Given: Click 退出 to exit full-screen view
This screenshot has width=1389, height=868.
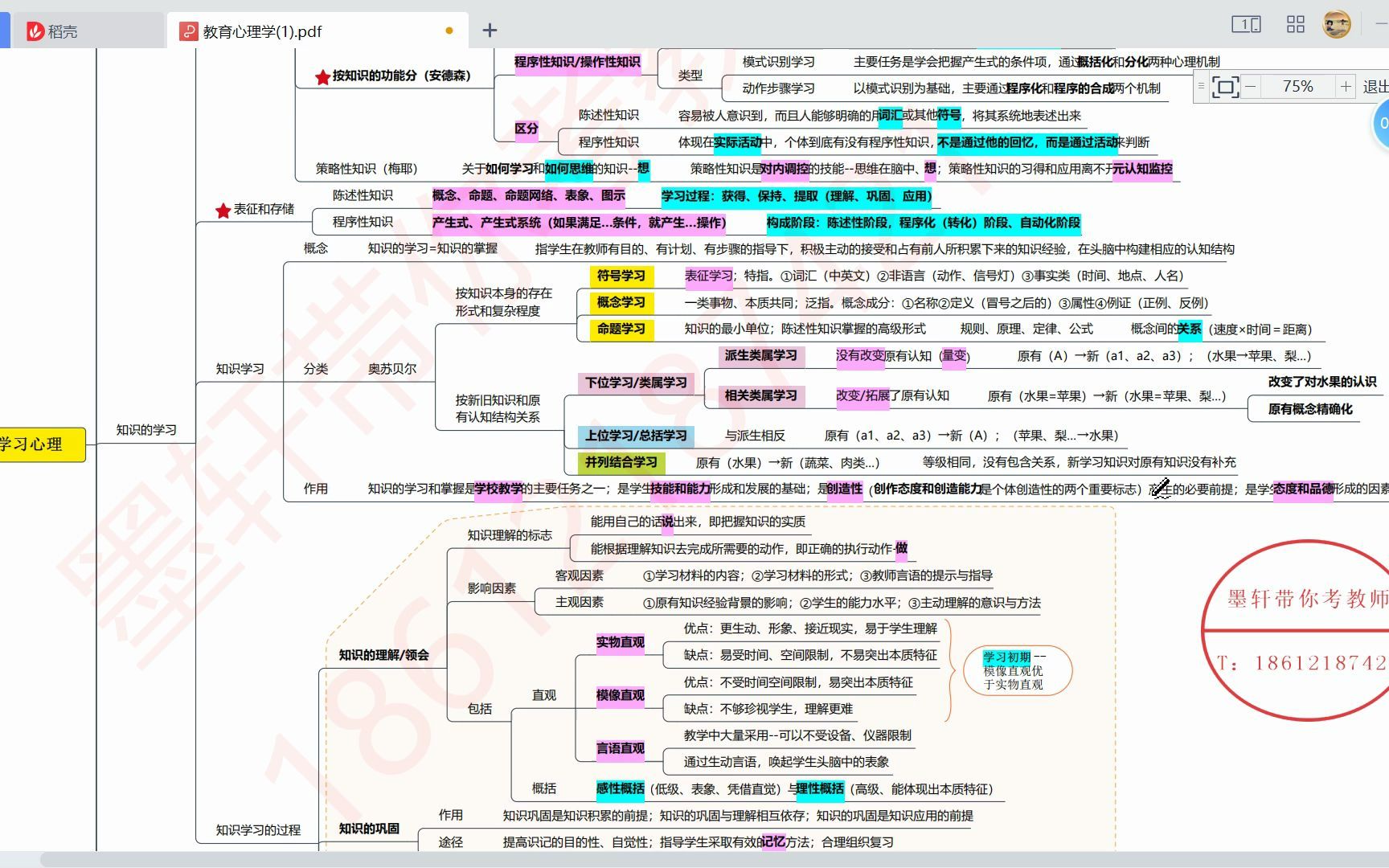Looking at the screenshot, I should click(x=1375, y=86).
